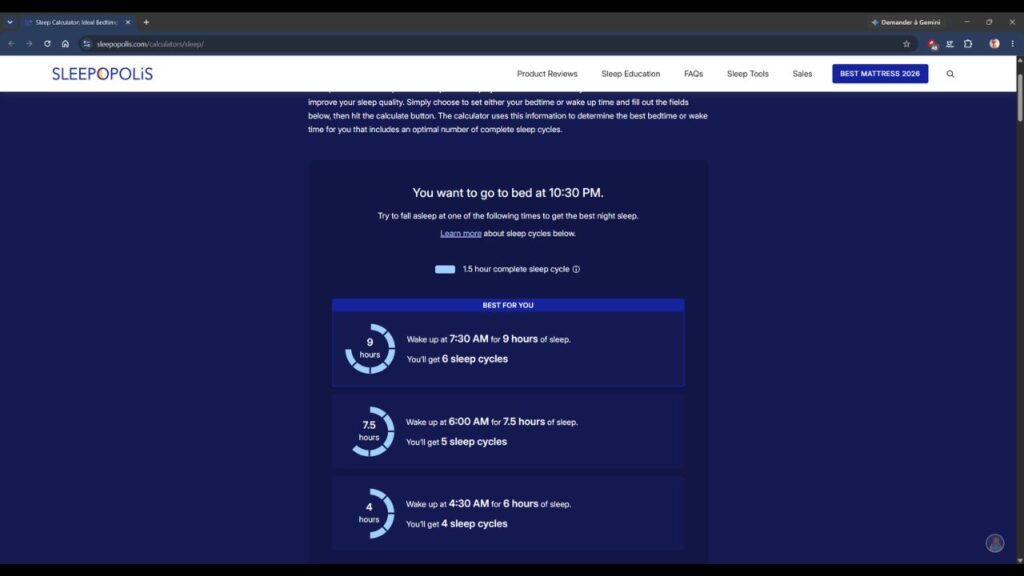Image resolution: width=1024 pixels, height=576 pixels.
Task: Open the Chrome three-dot menu
Action: [1012, 44]
